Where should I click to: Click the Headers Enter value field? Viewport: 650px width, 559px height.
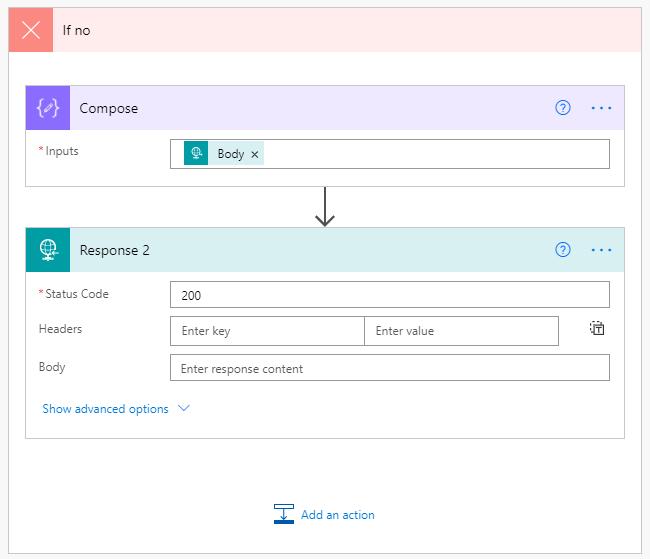click(x=461, y=331)
